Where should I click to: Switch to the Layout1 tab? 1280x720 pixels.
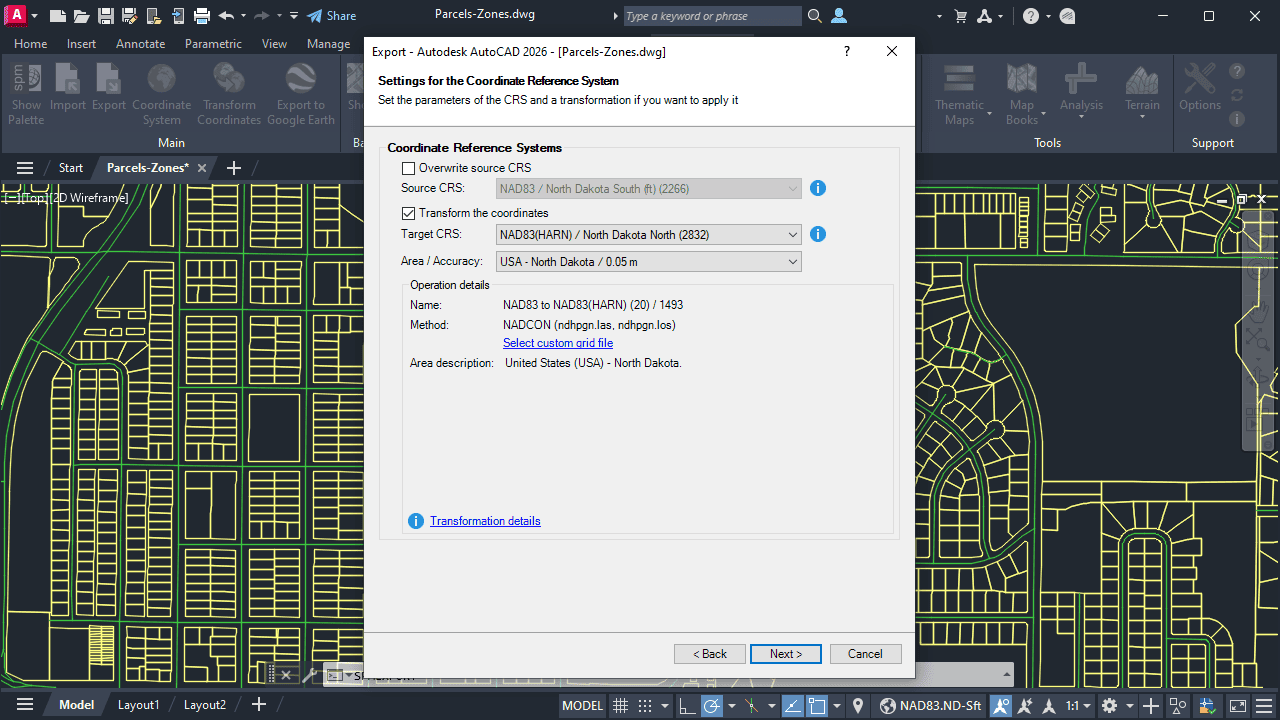pyautogui.click(x=138, y=705)
